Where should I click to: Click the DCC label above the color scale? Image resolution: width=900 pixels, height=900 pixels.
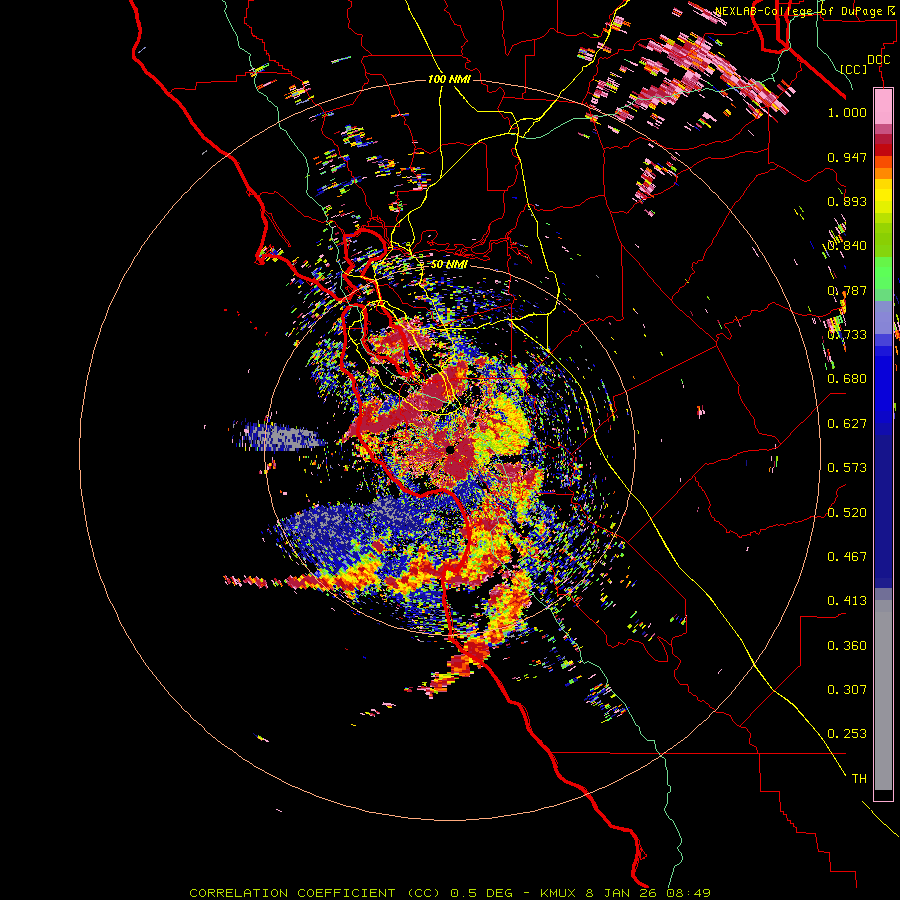click(878, 60)
